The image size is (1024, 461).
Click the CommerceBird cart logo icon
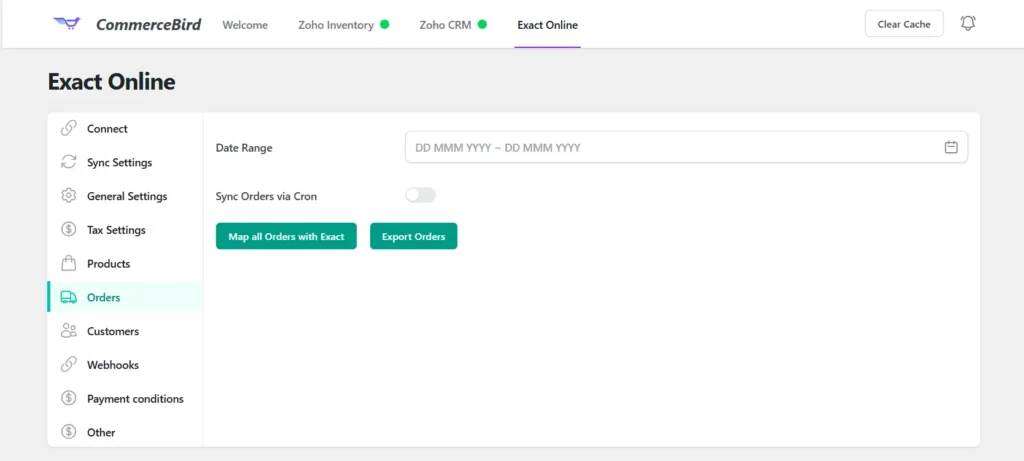coord(69,24)
